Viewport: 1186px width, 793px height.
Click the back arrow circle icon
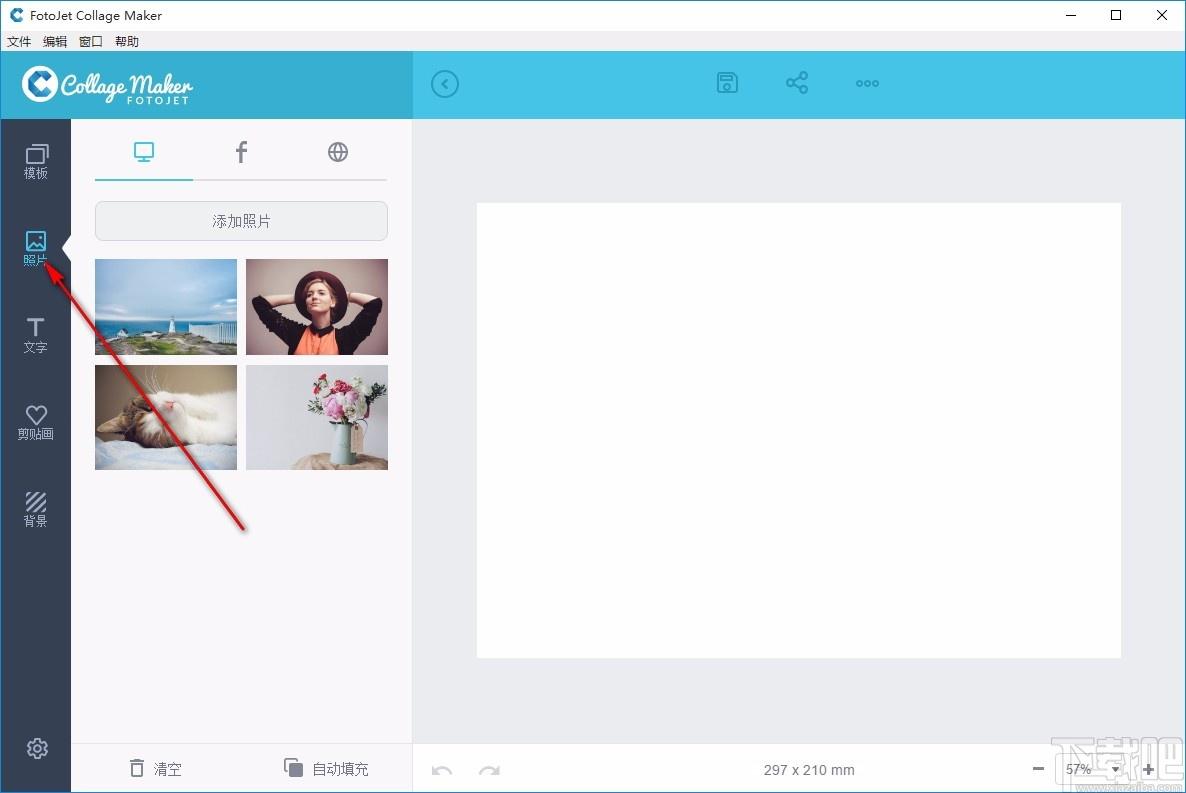445,84
